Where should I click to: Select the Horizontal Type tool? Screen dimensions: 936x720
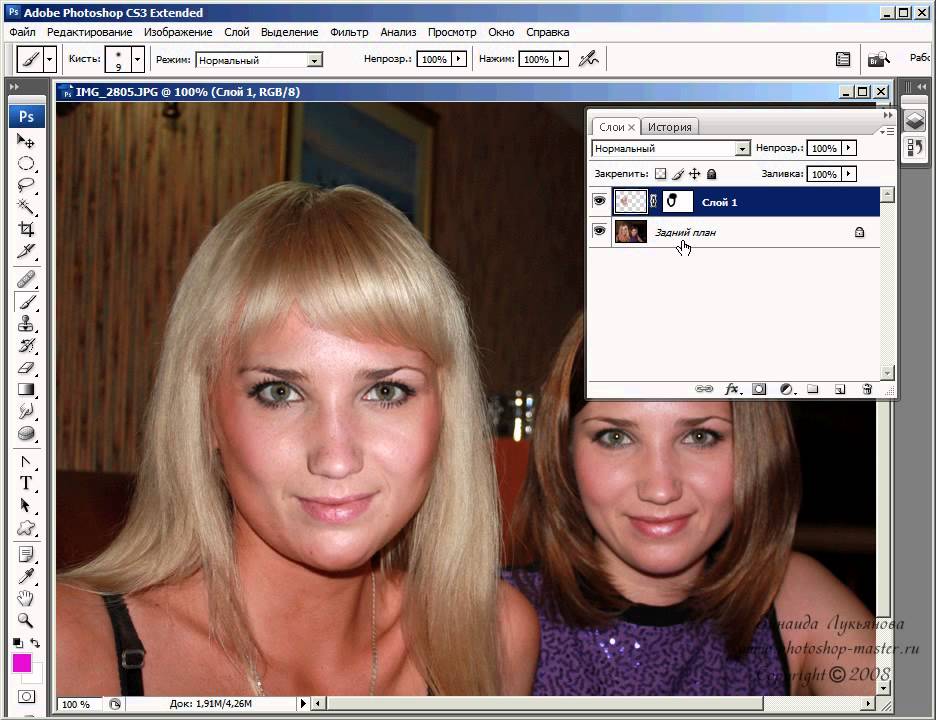click(26, 483)
